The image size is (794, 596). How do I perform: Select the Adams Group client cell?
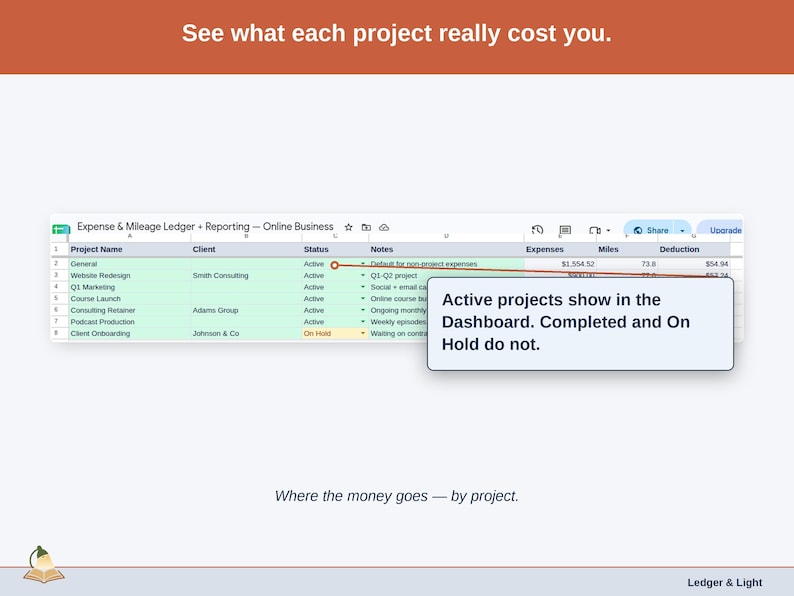tap(246, 310)
